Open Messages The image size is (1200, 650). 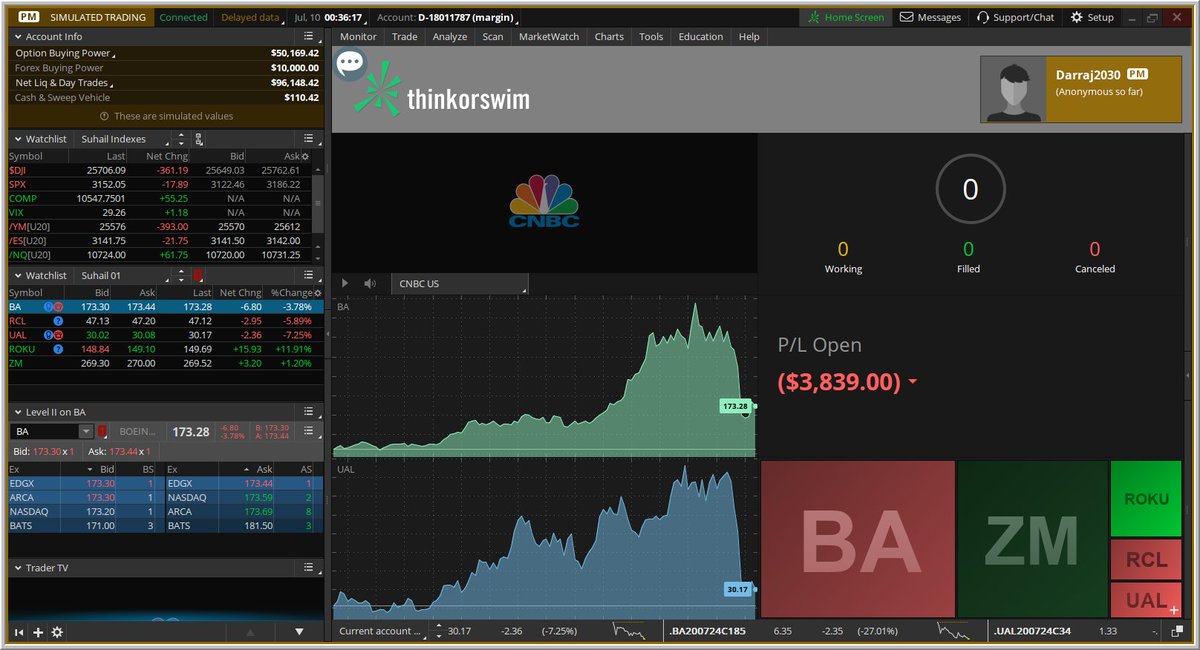(x=930, y=17)
